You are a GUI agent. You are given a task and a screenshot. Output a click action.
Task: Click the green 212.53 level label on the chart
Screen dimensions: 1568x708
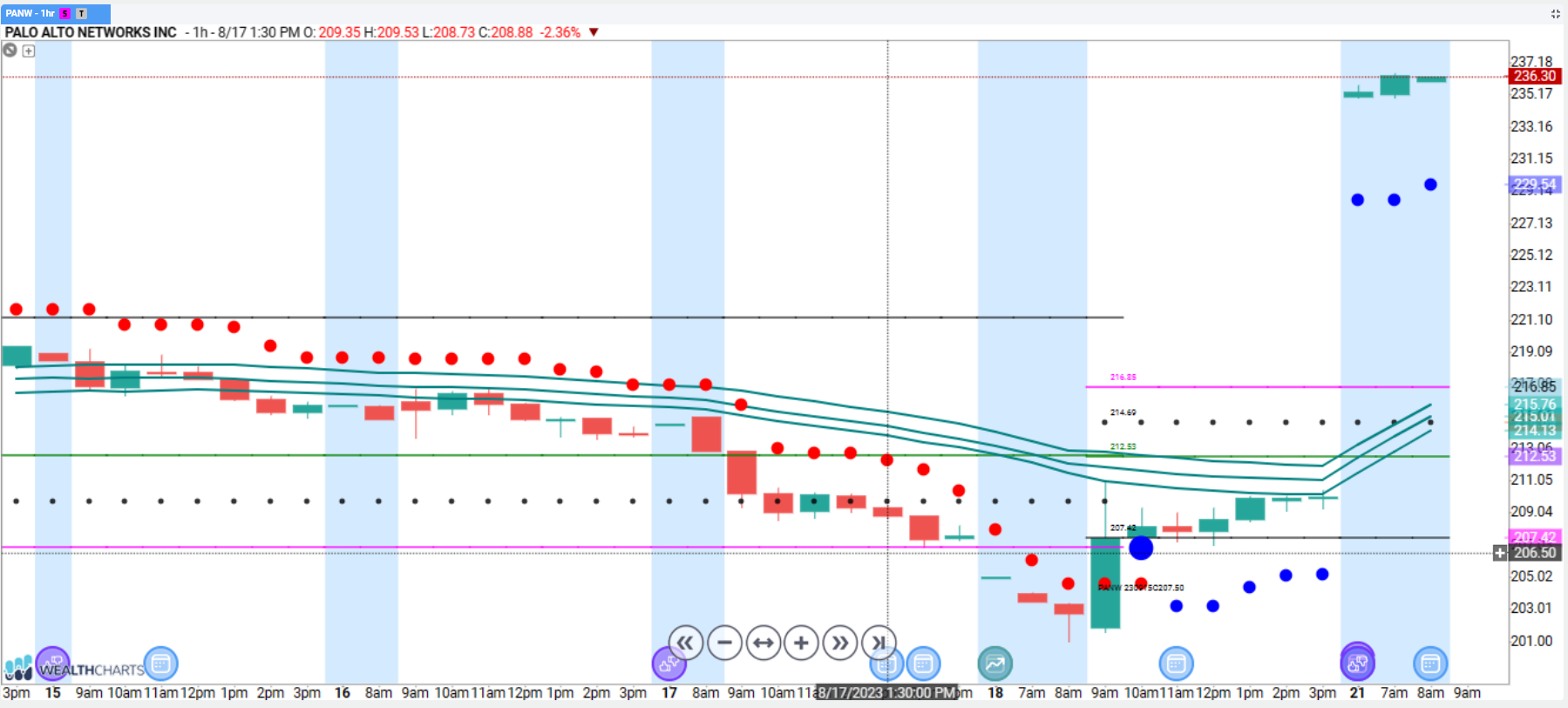1123,446
